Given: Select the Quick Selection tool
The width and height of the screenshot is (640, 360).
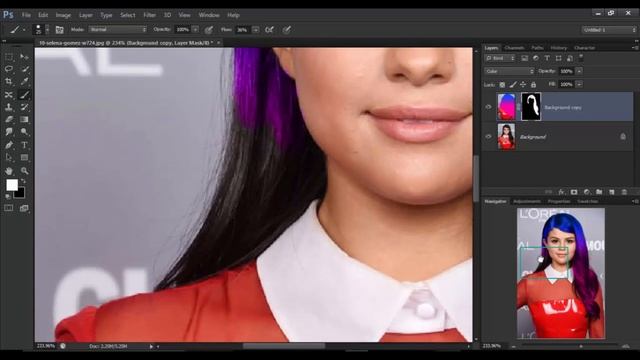Looking at the screenshot, I should pos(24,69).
